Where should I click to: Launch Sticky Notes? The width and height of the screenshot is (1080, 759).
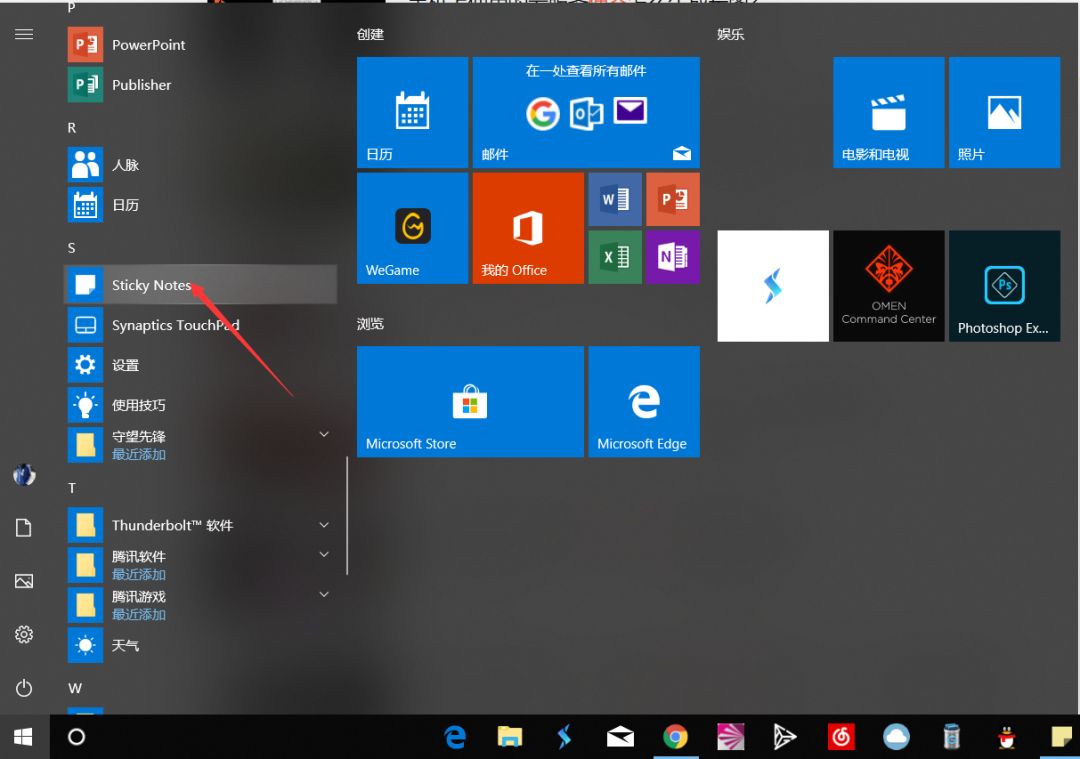click(200, 284)
